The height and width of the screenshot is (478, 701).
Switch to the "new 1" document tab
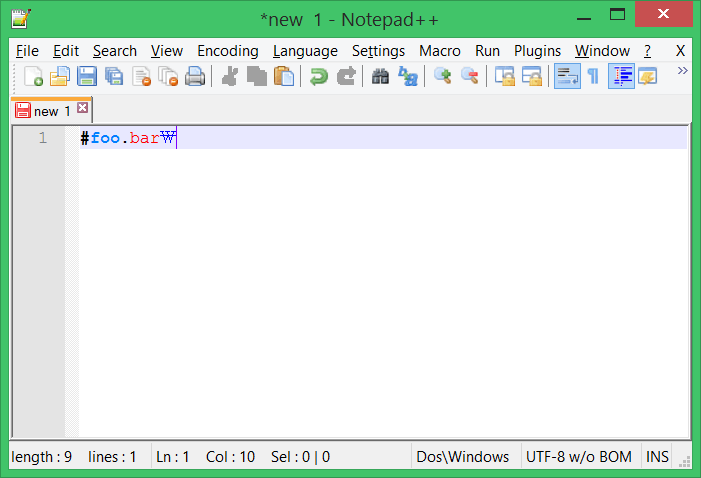(x=45, y=111)
